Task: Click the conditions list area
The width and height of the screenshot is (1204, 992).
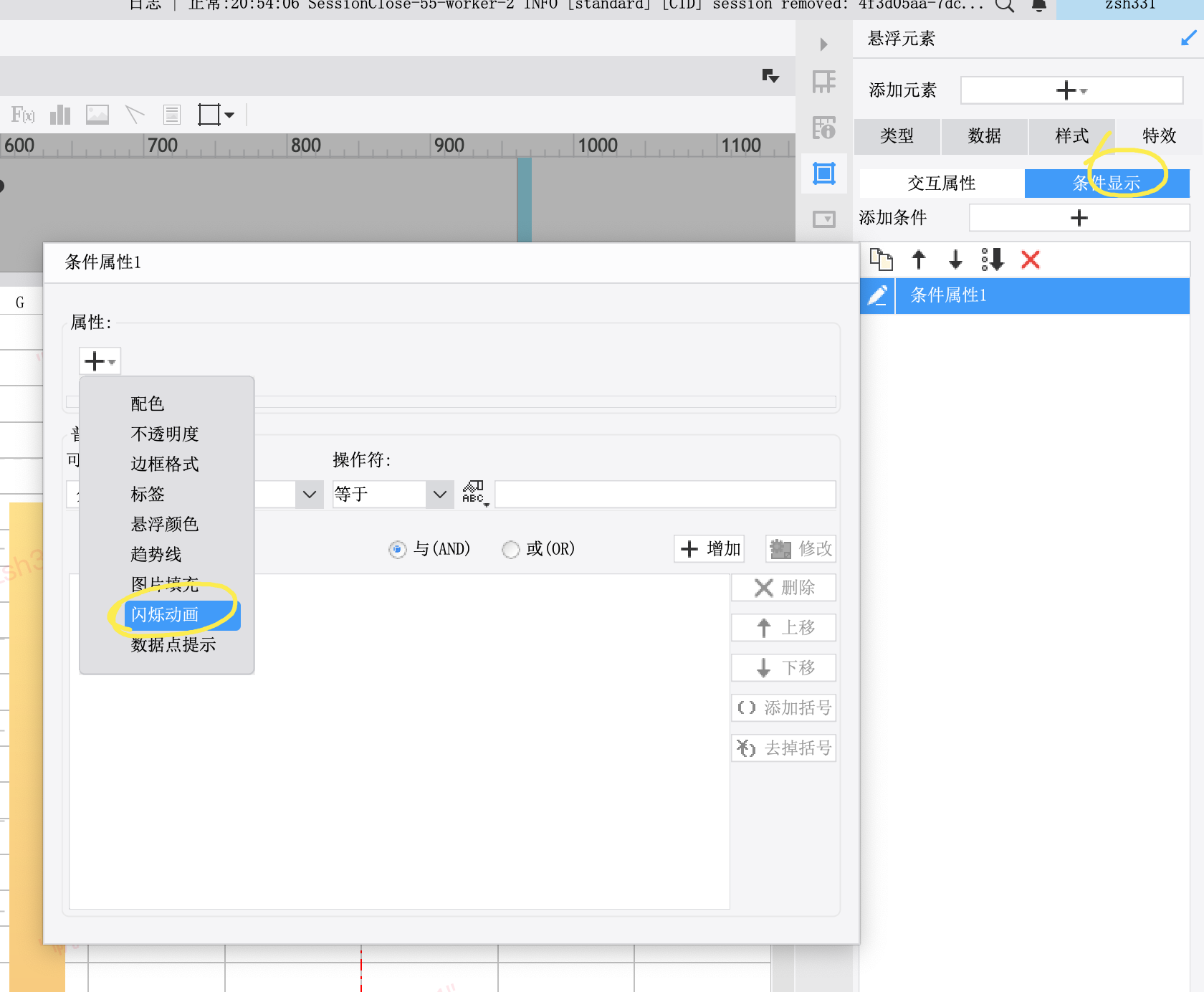Action: coord(399,741)
